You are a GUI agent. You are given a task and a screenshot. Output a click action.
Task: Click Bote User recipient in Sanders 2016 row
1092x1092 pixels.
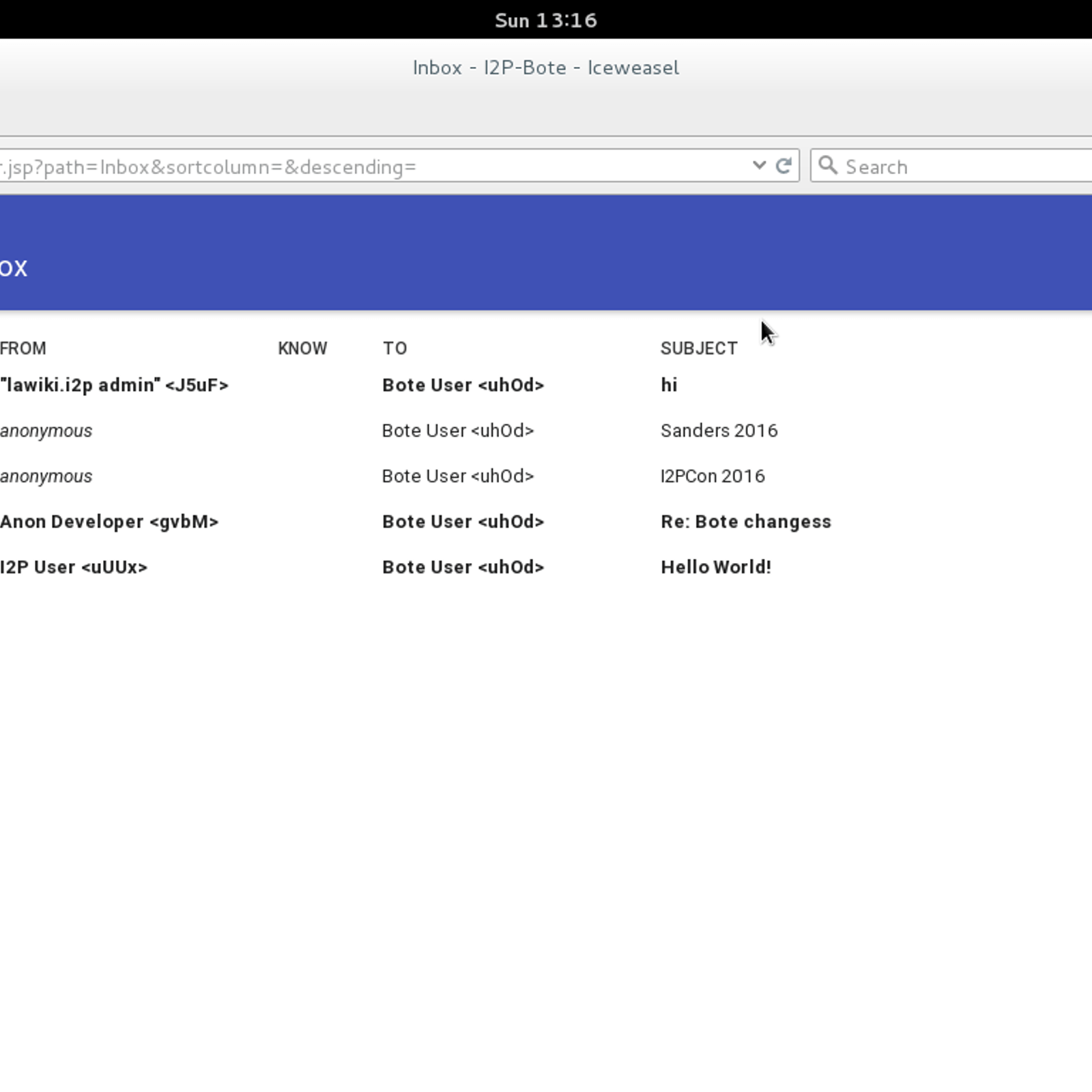coord(458,431)
